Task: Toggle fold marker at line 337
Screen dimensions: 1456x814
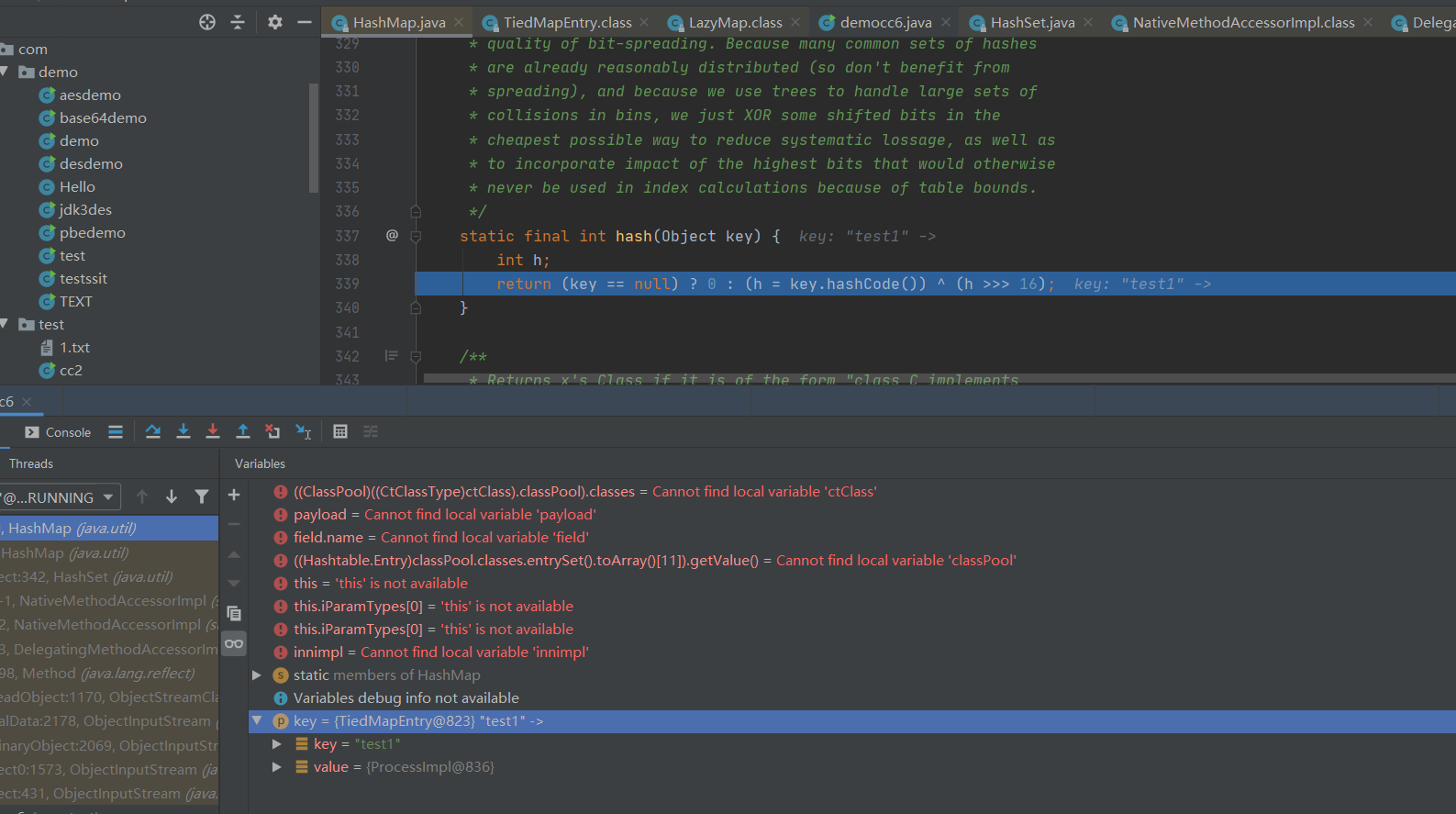Action: 416,236
